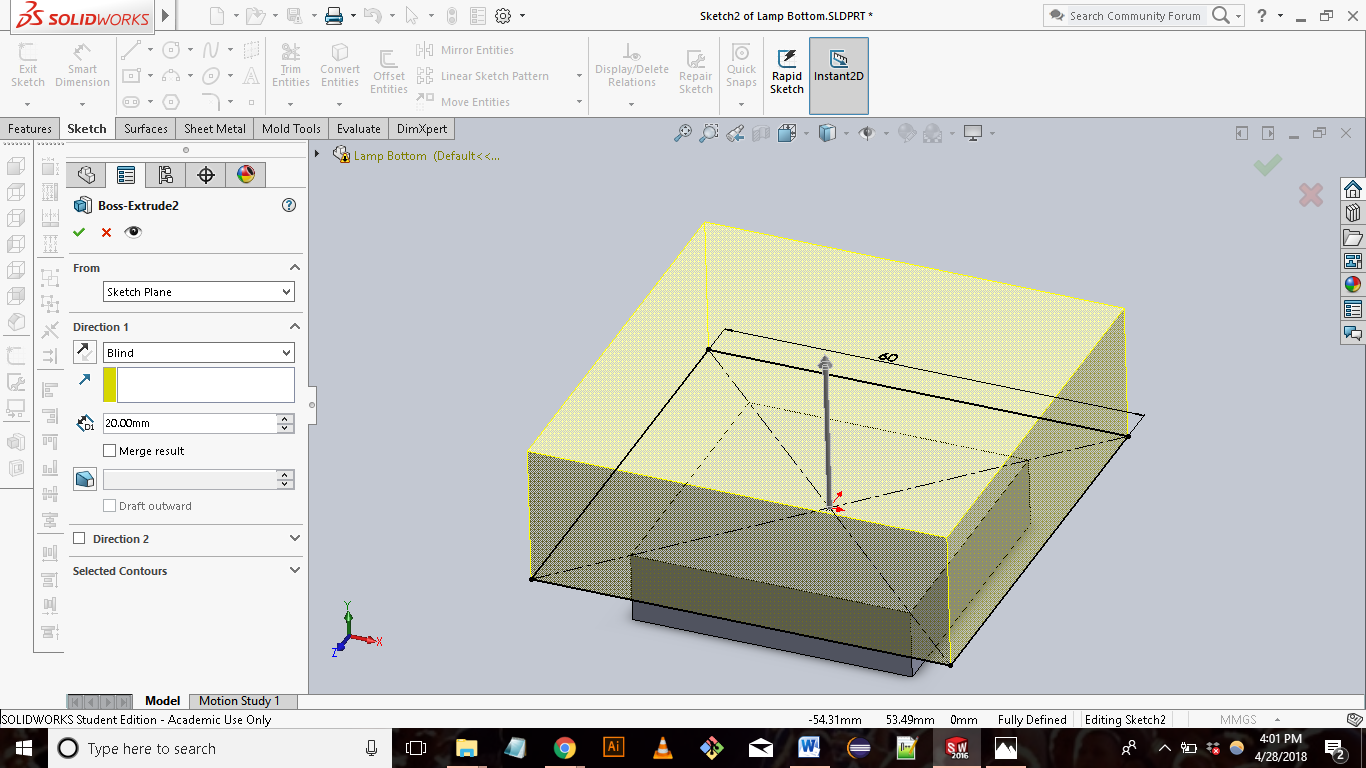This screenshot has width=1366, height=768.
Task: Open the ConfigurationManager tab
Action: [166, 175]
